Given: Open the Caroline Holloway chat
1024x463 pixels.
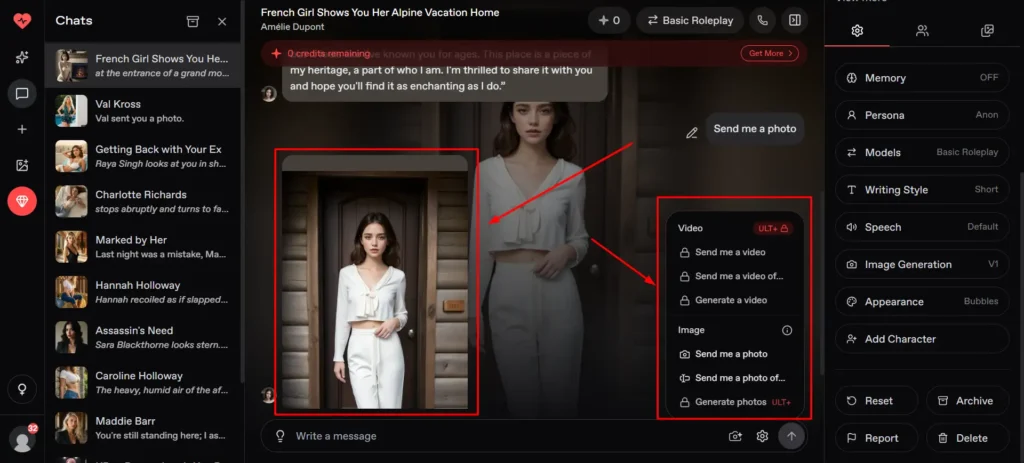Looking at the screenshot, I should click(142, 382).
